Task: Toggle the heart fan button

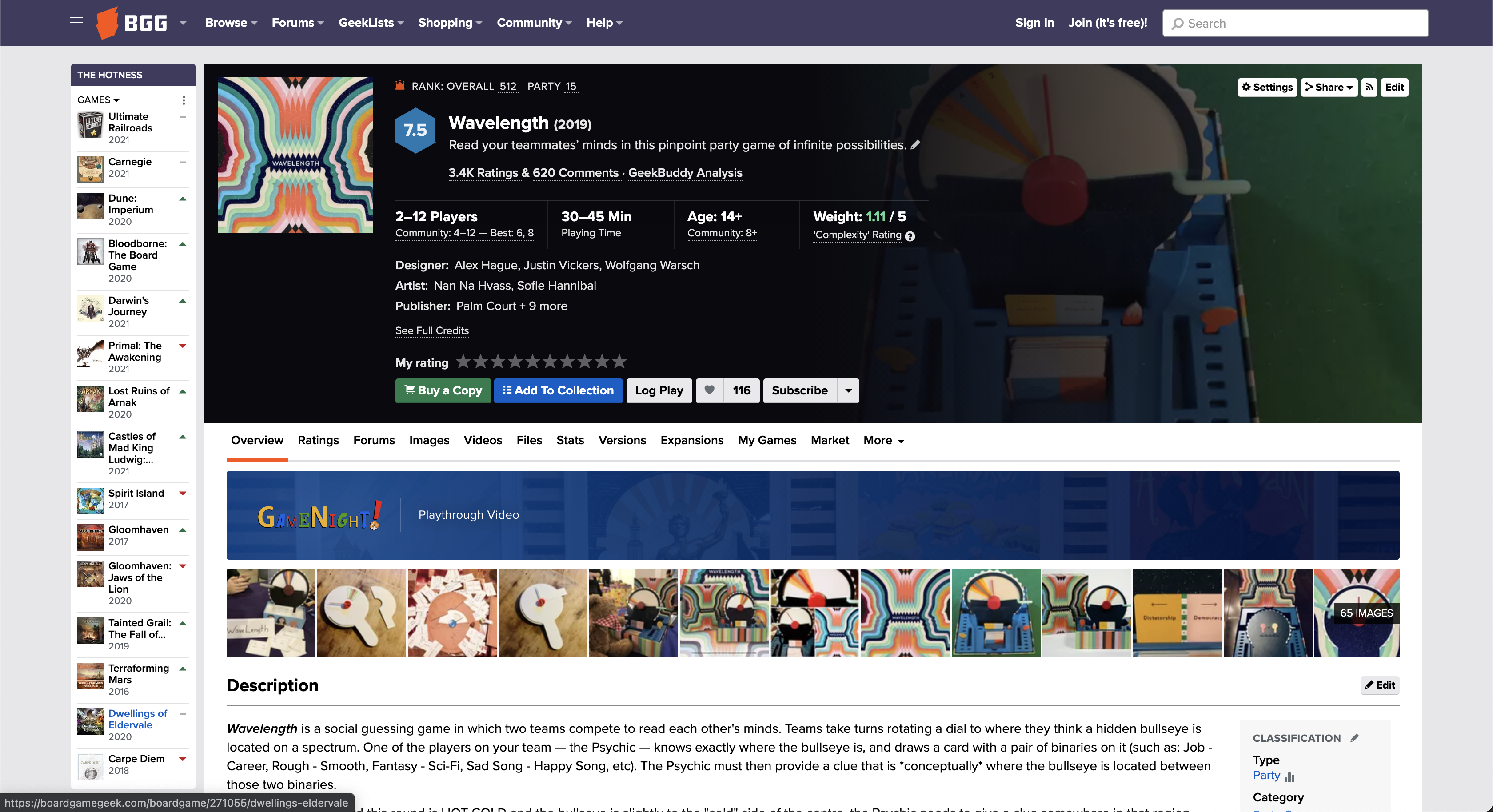Action: click(710, 390)
